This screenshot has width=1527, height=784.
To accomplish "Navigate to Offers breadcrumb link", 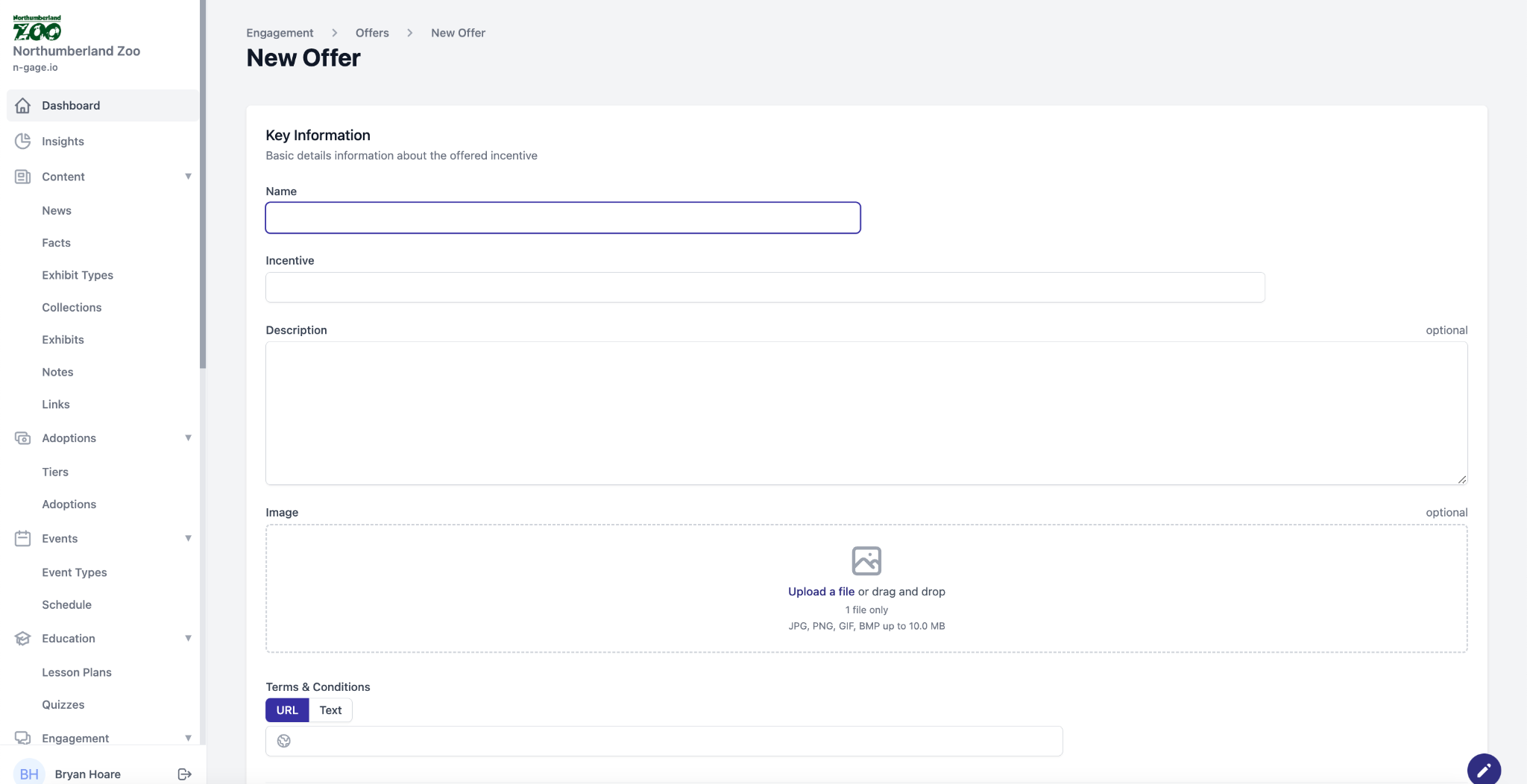I will coord(372,33).
